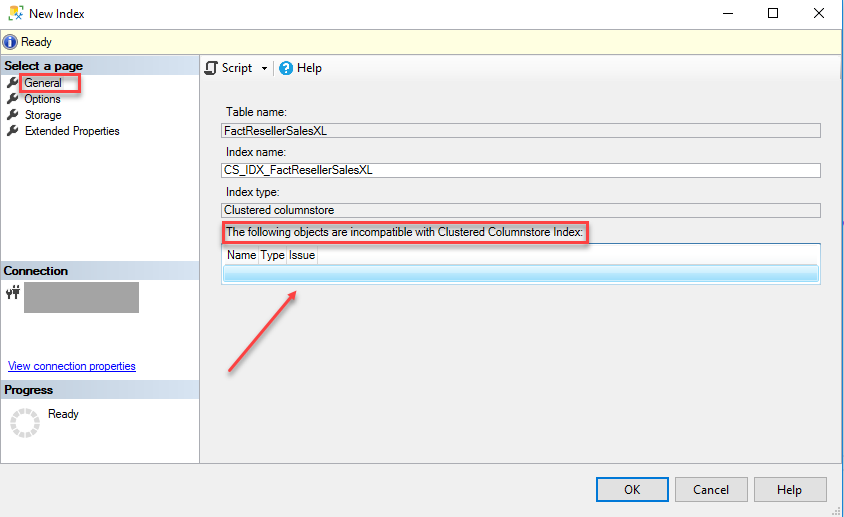844x517 pixels.
Task: Click Extended Properties wrench icon
Action: coord(12,131)
